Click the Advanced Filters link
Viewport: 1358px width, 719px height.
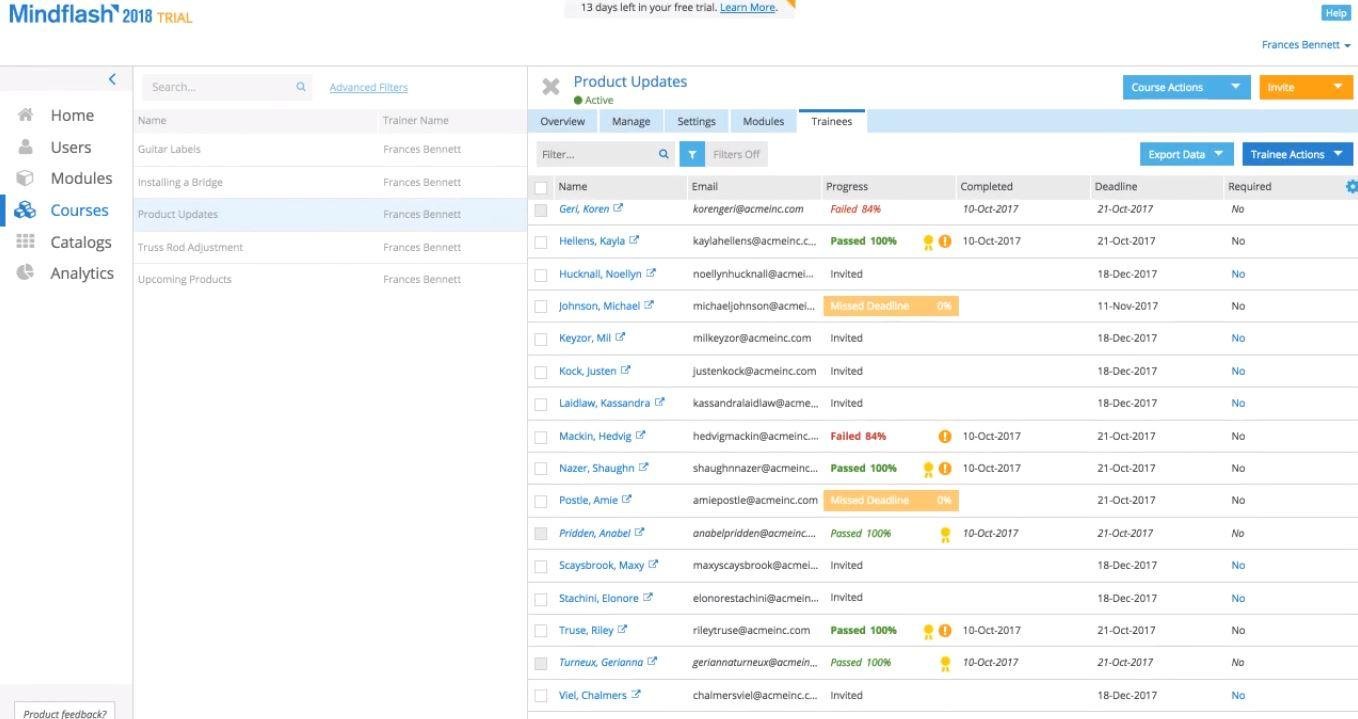click(x=368, y=87)
